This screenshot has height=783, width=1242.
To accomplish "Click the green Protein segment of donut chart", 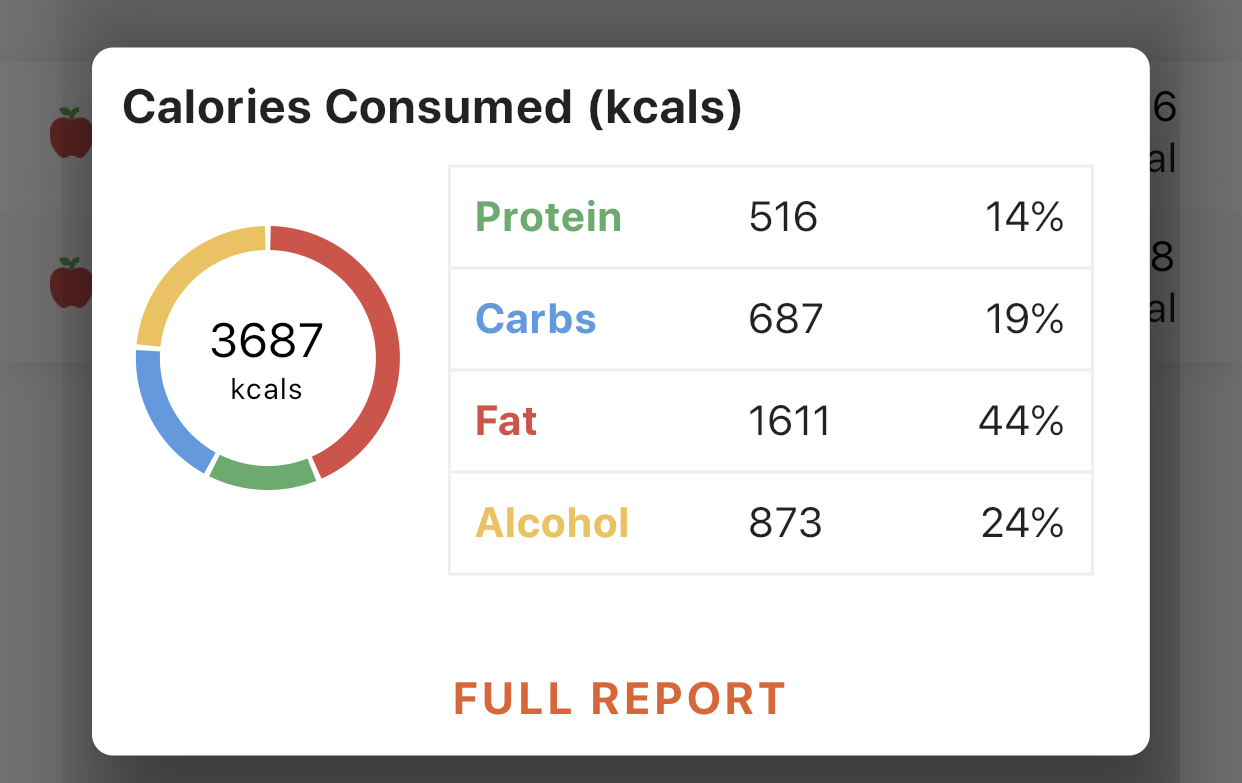I will pos(263,475).
